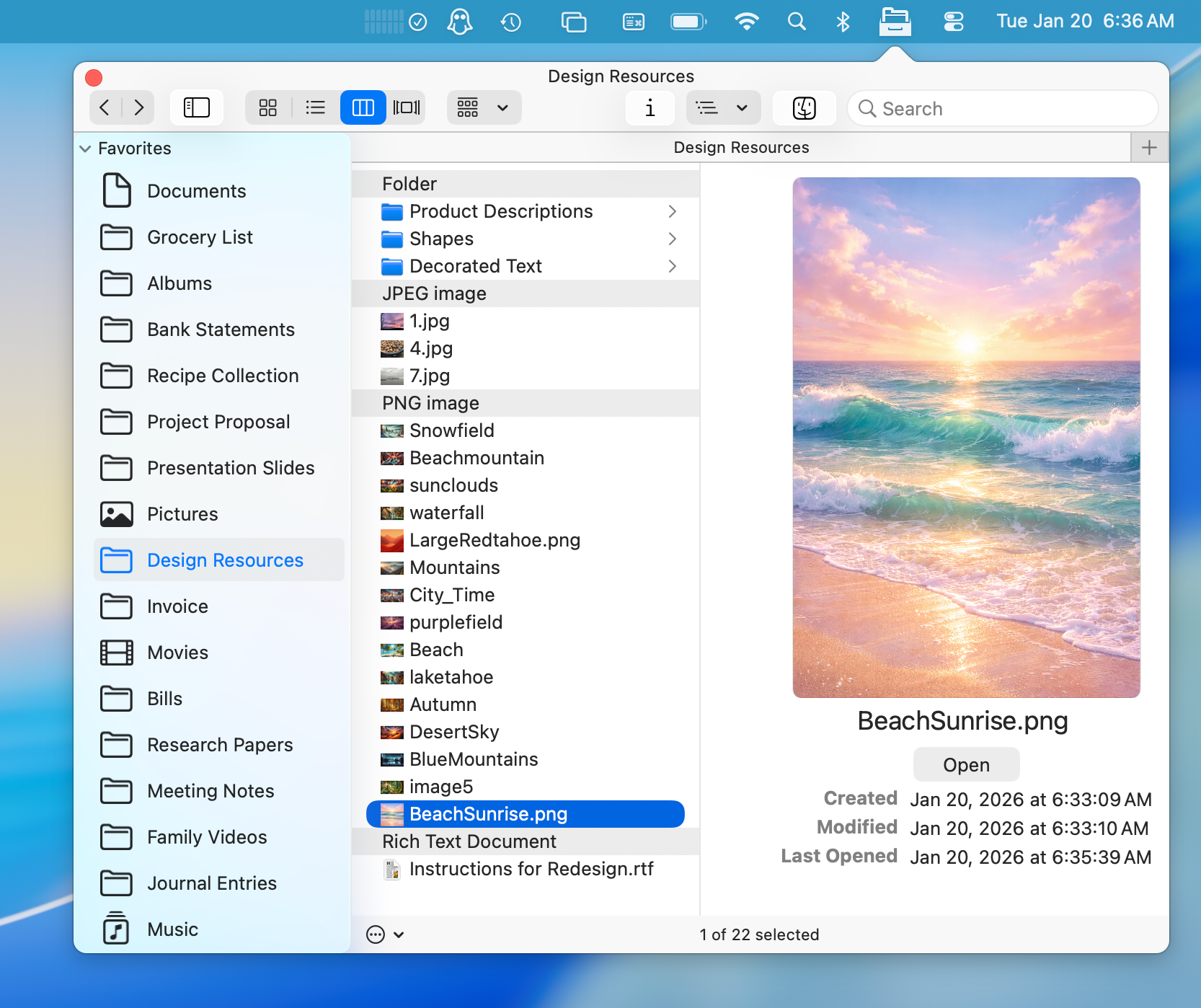1201x1008 pixels.
Task: Click the menu bar date and time
Action: 1085,22
